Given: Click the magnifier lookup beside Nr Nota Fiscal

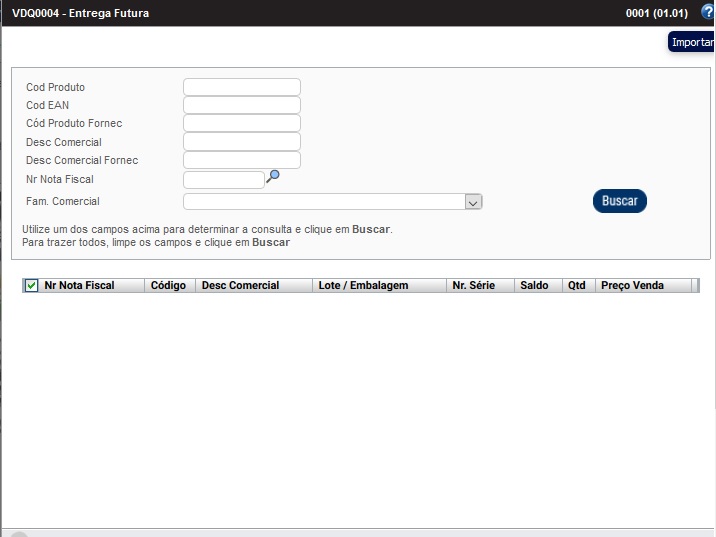Looking at the screenshot, I should point(273,177).
